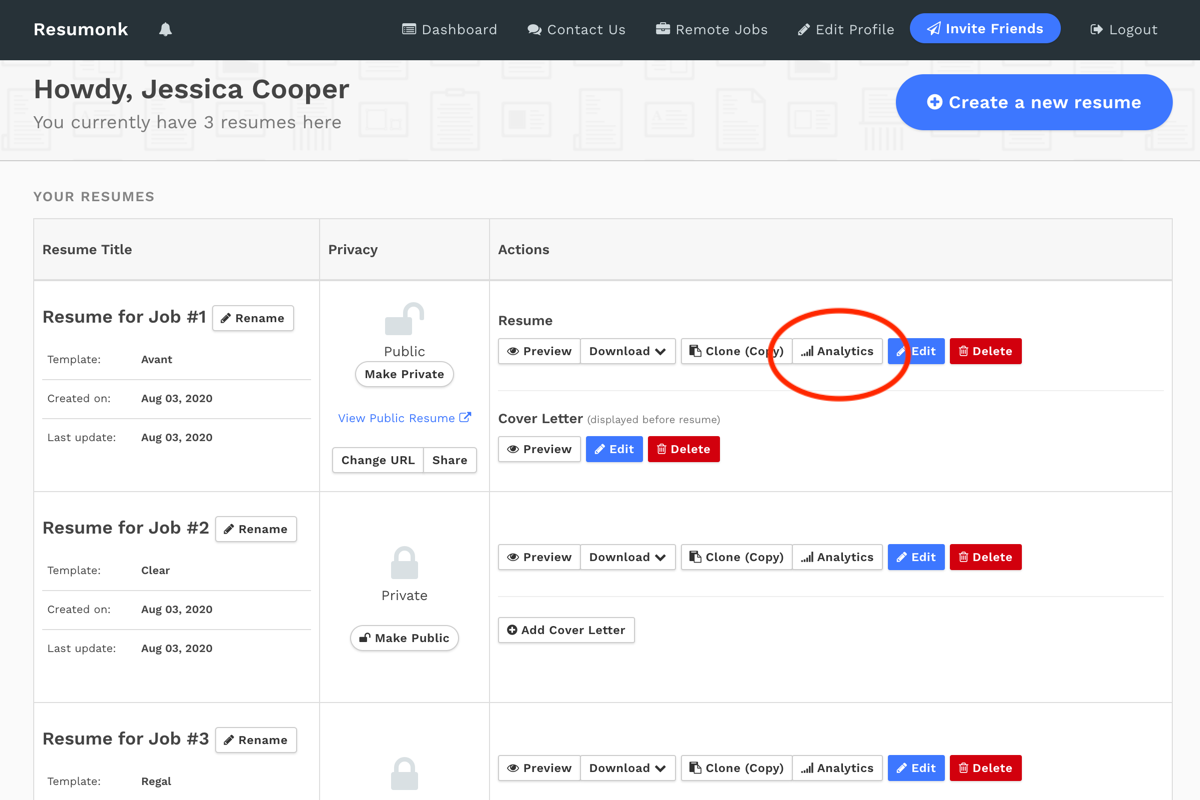Rename Resume for Job #2
Screen dimensions: 1200x800
(x=255, y=529)
